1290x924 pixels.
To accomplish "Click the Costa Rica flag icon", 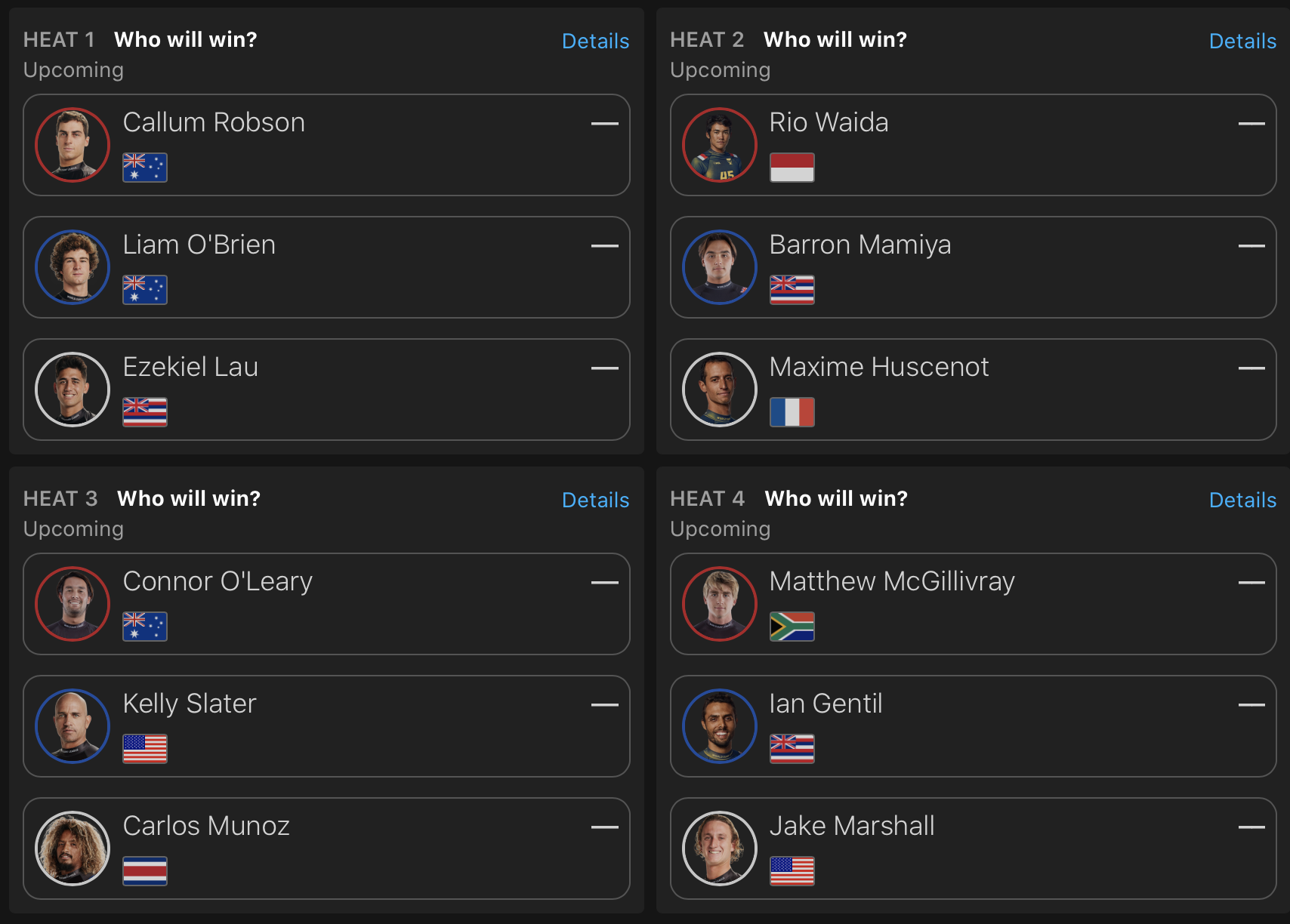I will pos(145,871).
